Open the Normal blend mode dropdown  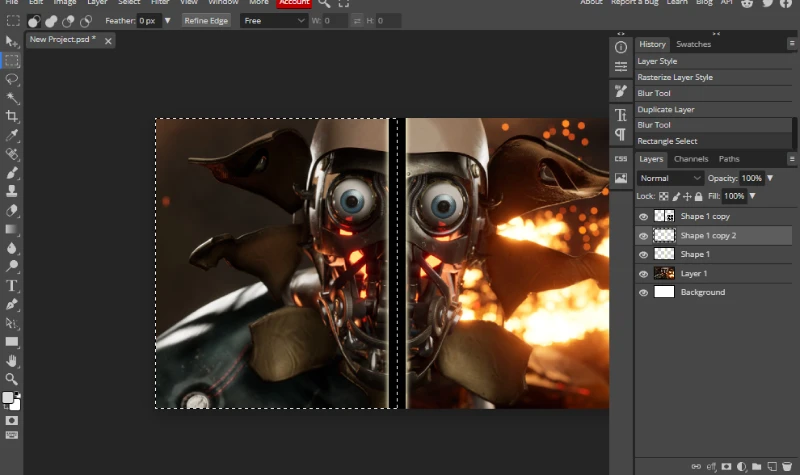tap(670, 178)
